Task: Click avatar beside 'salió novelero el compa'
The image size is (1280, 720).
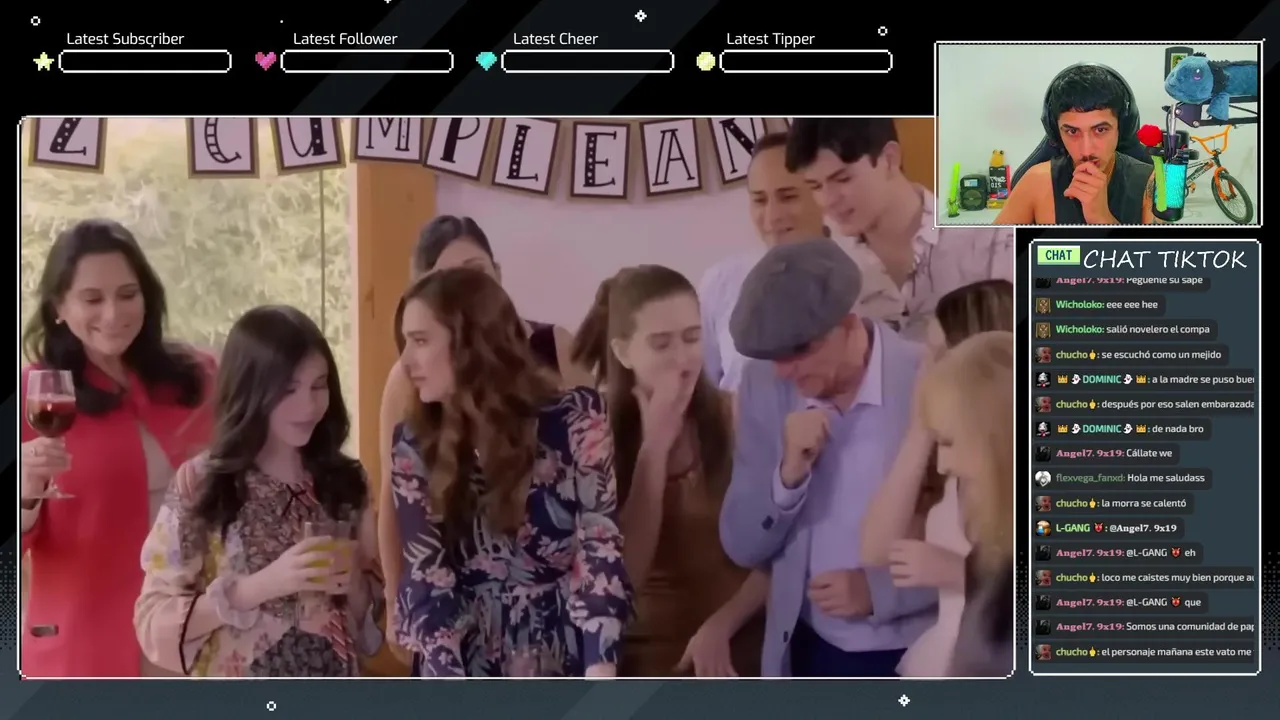Action: 1043,330
